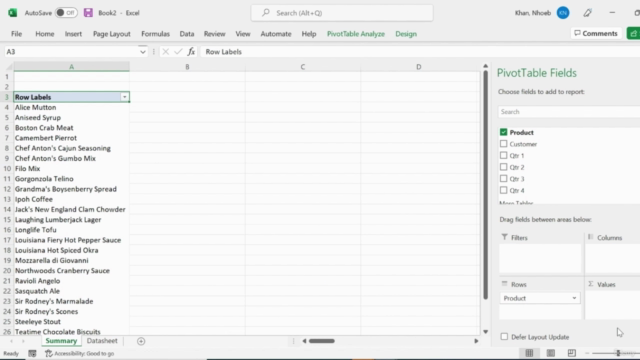
Task: Enable Defer Layout Update checkbox
Action: point(504,337)
